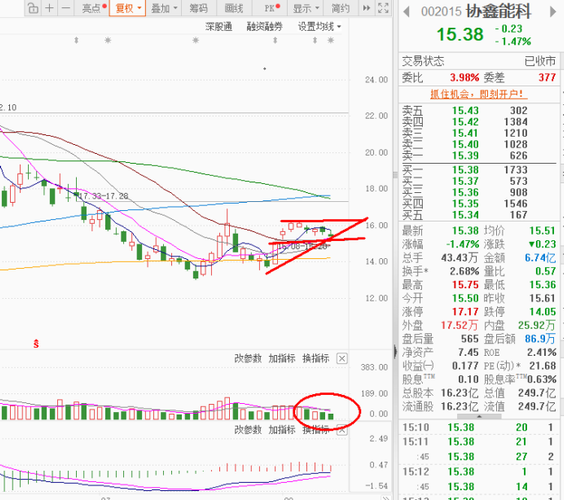Zoom in chart with plus icon
The image size is (564, 500).
50,8
